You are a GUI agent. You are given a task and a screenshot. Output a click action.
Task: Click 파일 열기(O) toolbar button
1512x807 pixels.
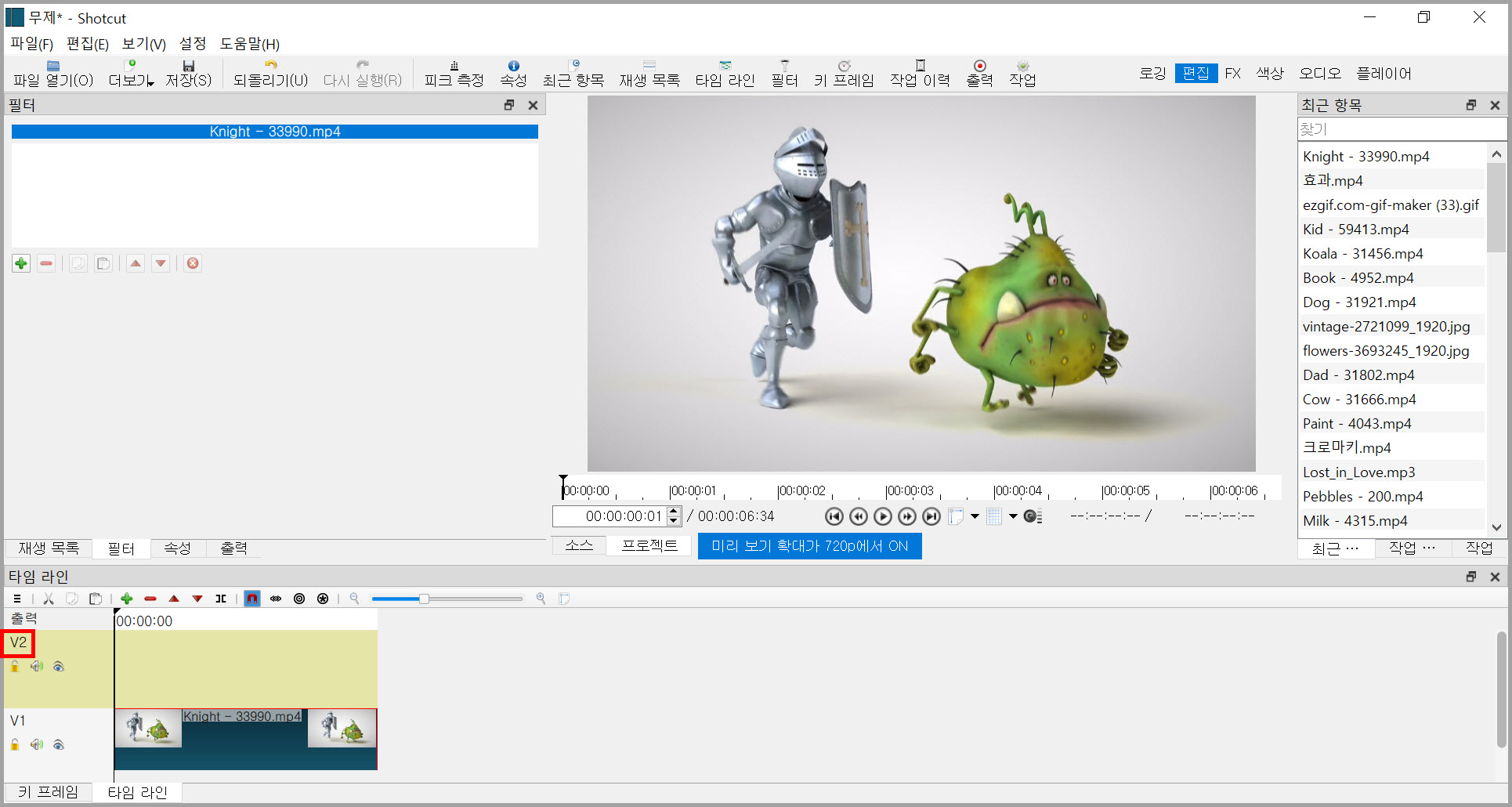53,74
